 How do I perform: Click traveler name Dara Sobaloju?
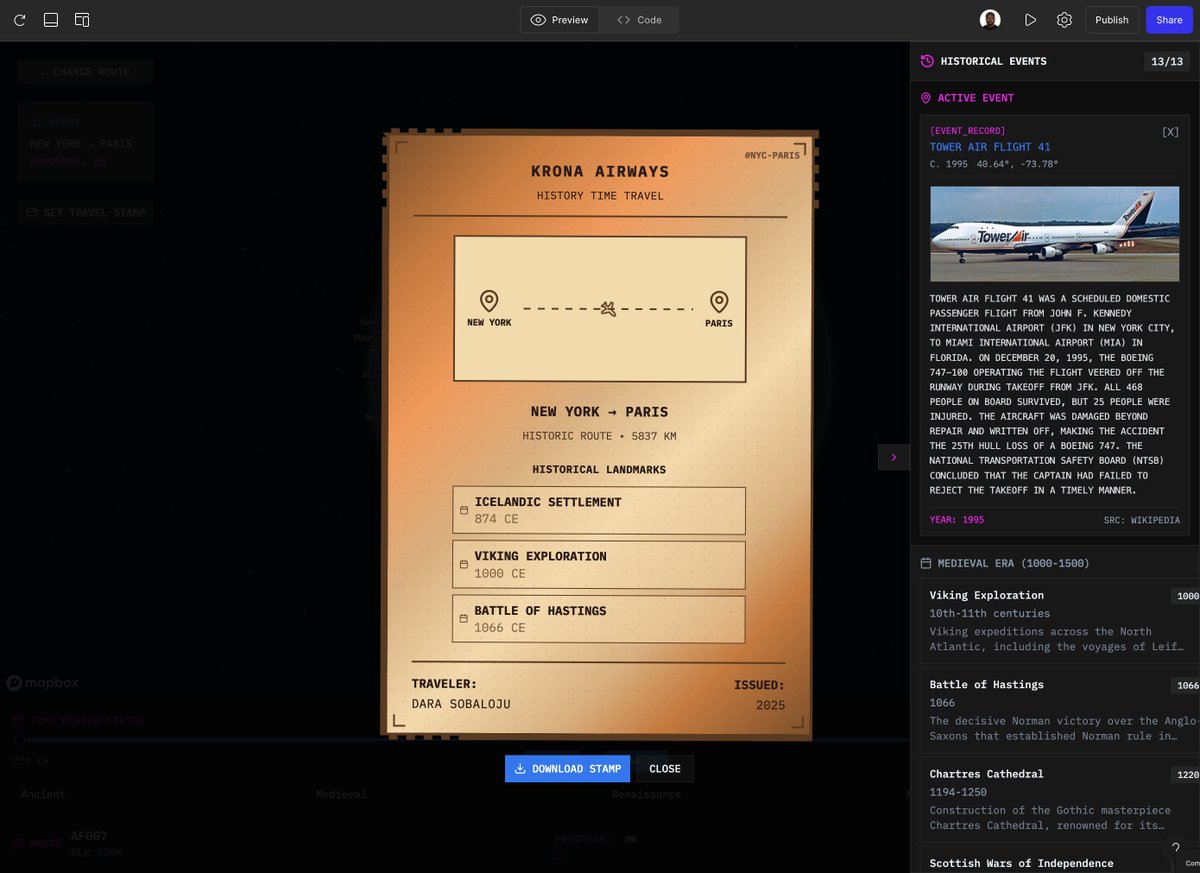(461, 704)
